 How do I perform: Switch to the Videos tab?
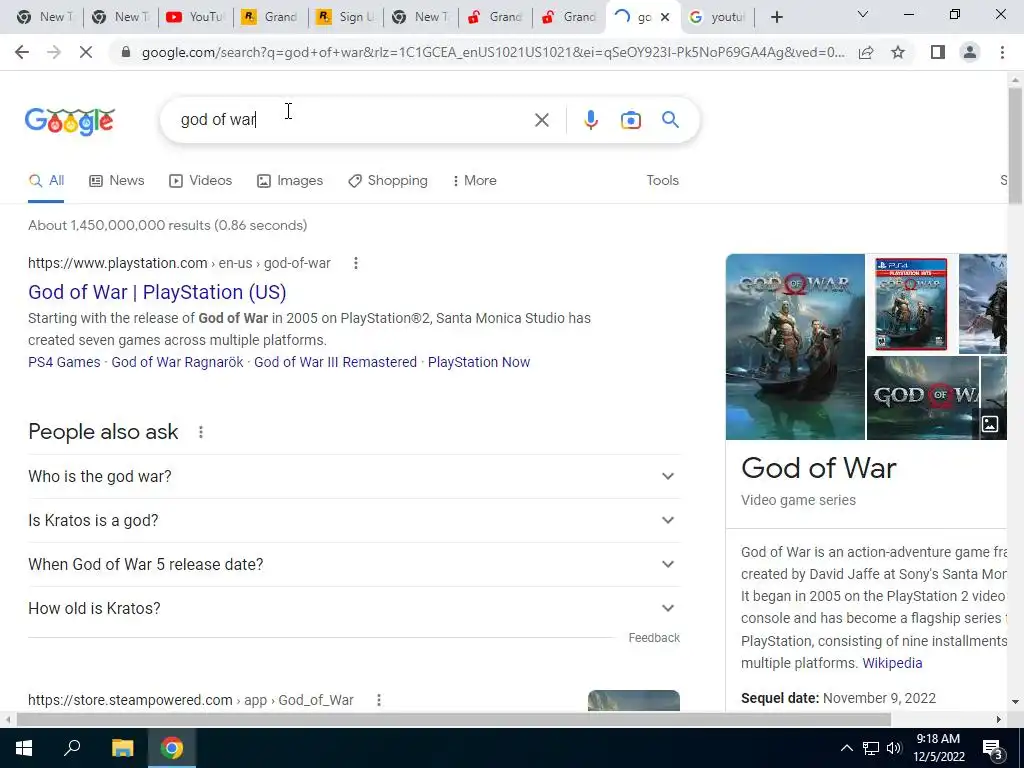pyautogui.click(x=200, y=180)
